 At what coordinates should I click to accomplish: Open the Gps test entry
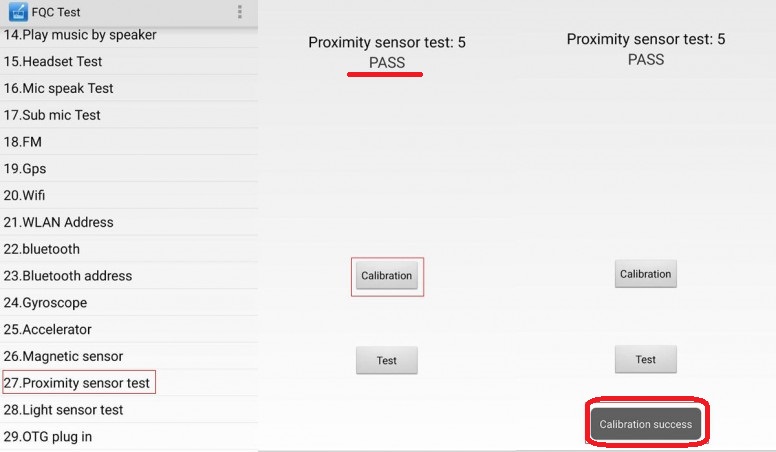click(25, 169)
